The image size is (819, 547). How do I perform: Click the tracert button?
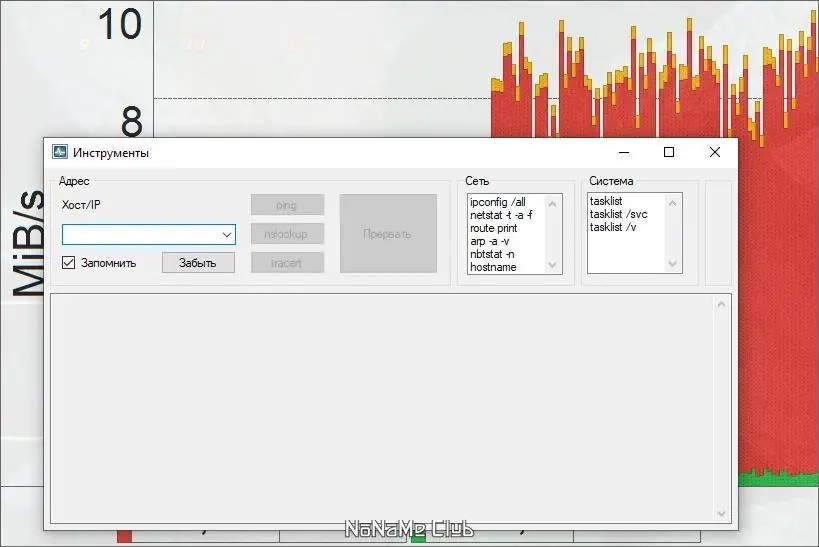point(287,263)
